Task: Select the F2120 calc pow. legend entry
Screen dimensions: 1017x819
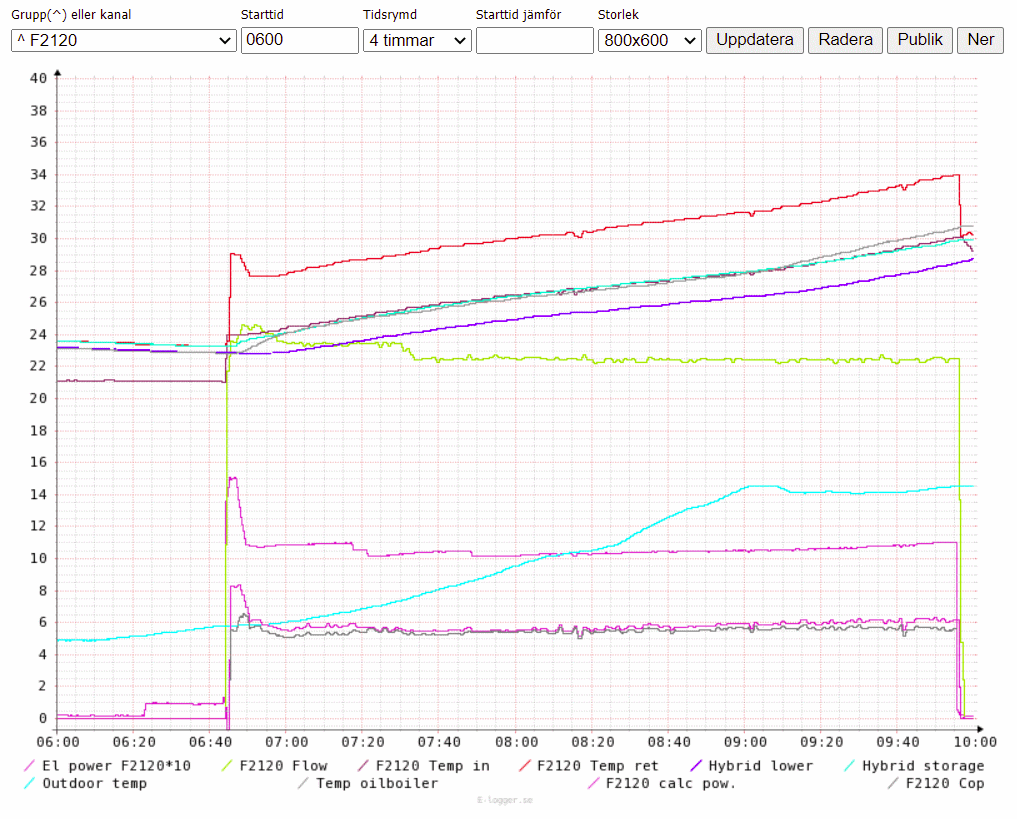Action: click(x=670, y=783)
